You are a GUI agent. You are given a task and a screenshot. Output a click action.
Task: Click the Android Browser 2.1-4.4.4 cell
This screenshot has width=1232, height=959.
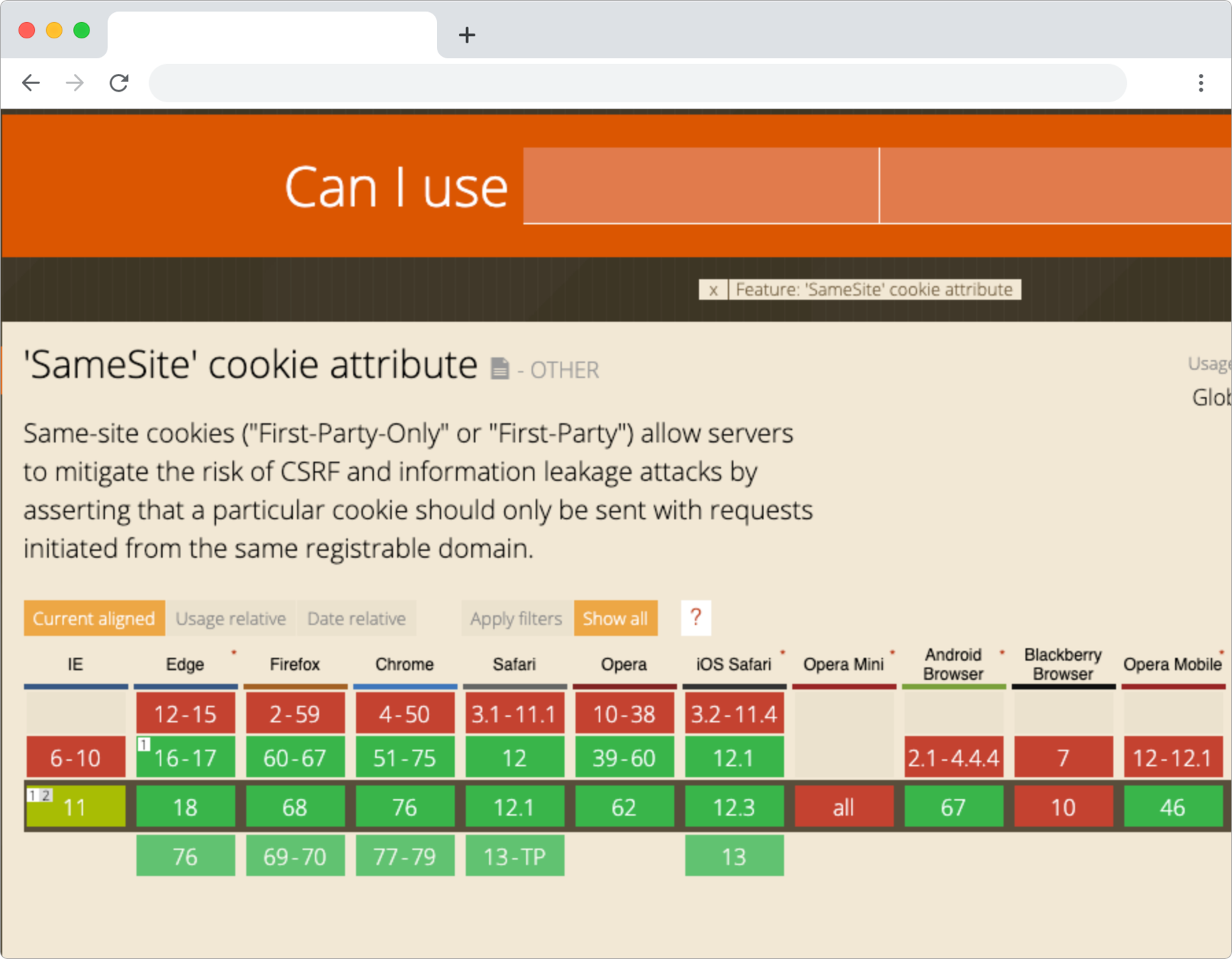pyautogui.click(x=953, y=757)
